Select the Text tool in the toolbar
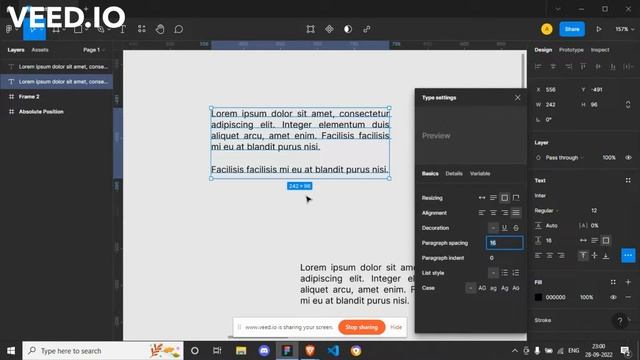The height and width of the screenshot is (360, 640). 122,29
